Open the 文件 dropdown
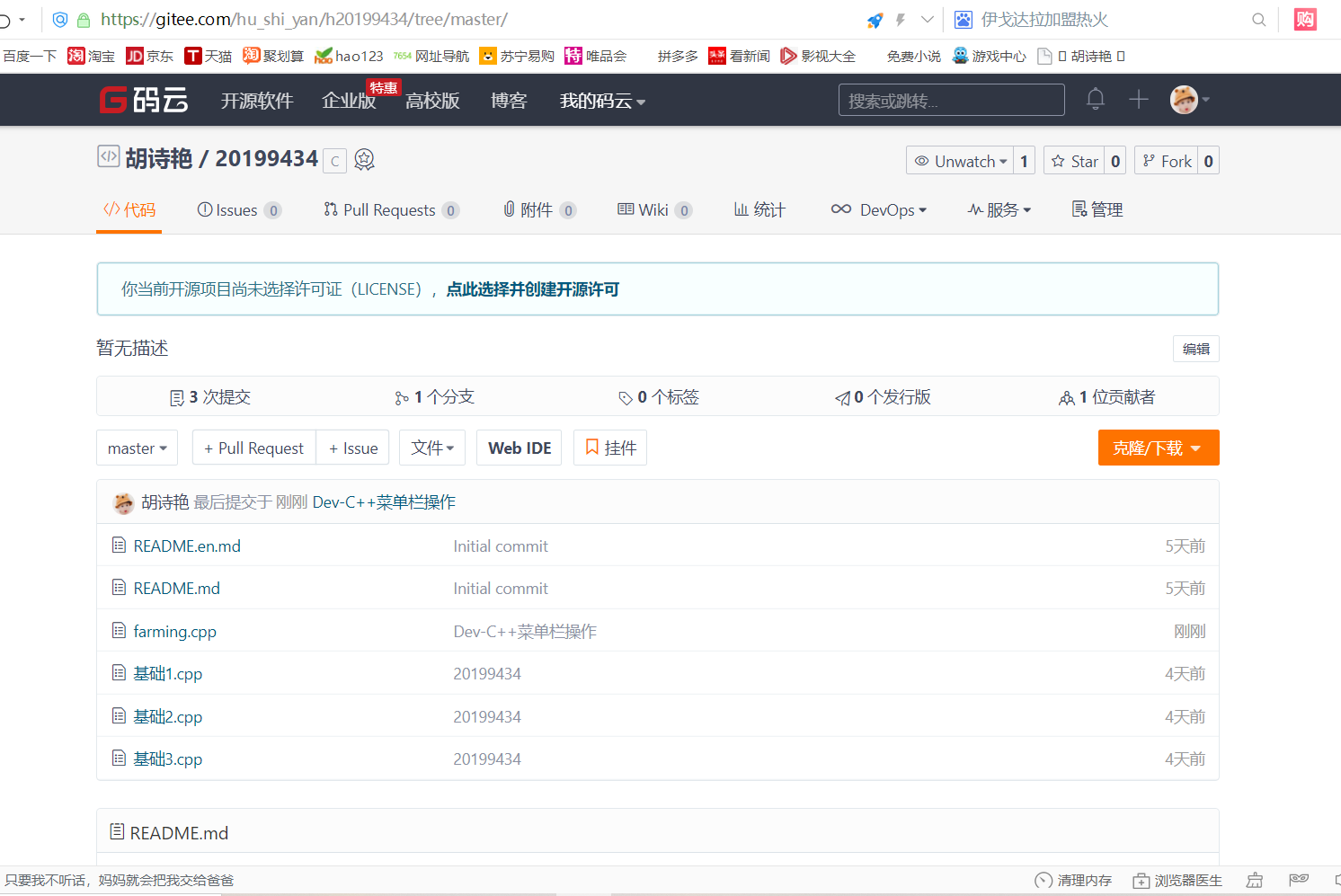The width and height of the screenshot is (1341, 896). 432,448
